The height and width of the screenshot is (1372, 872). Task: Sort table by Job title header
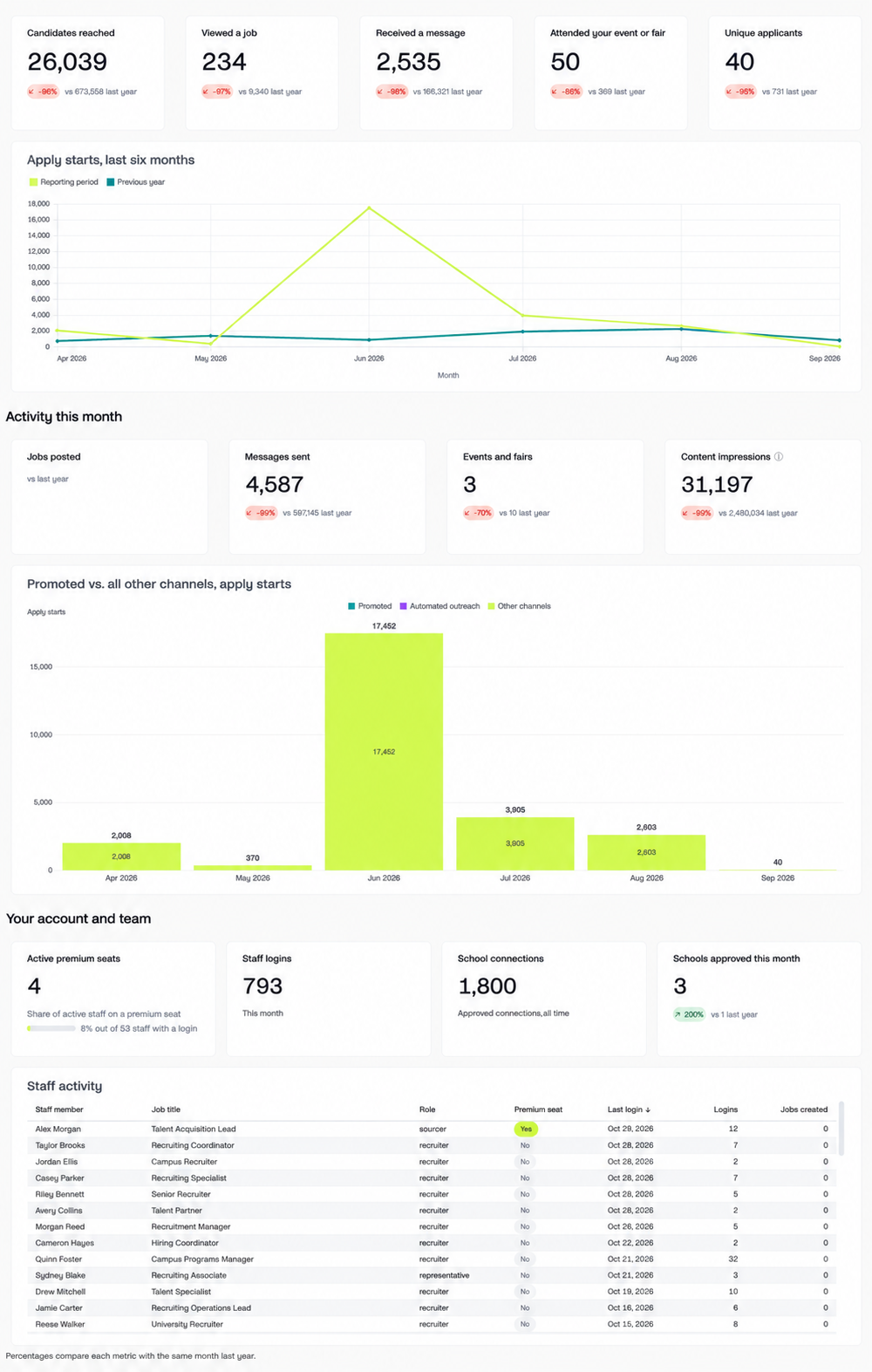pyautogui.click(x=166, y=1109)
